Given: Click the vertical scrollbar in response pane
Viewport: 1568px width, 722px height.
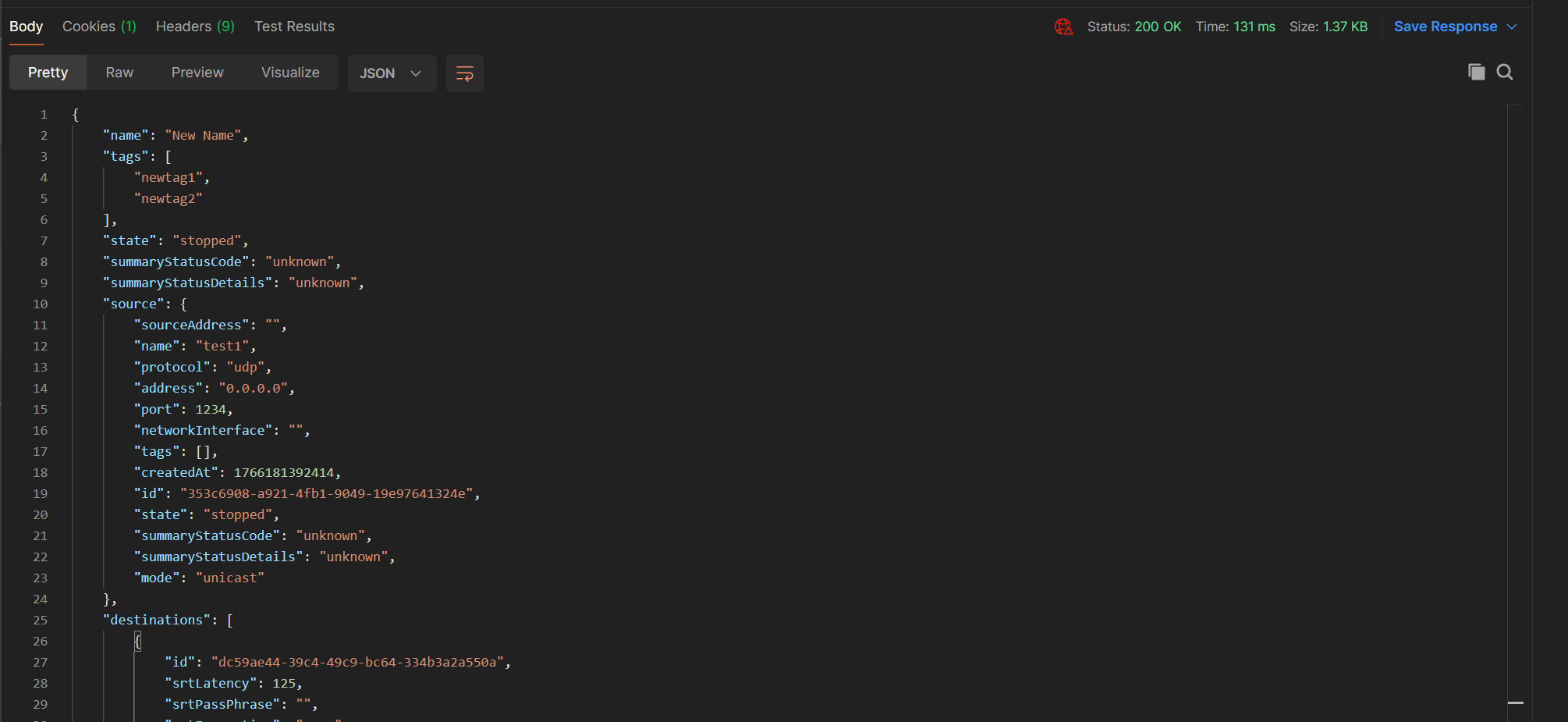Looking at the screenshot, I should 1515,390.
